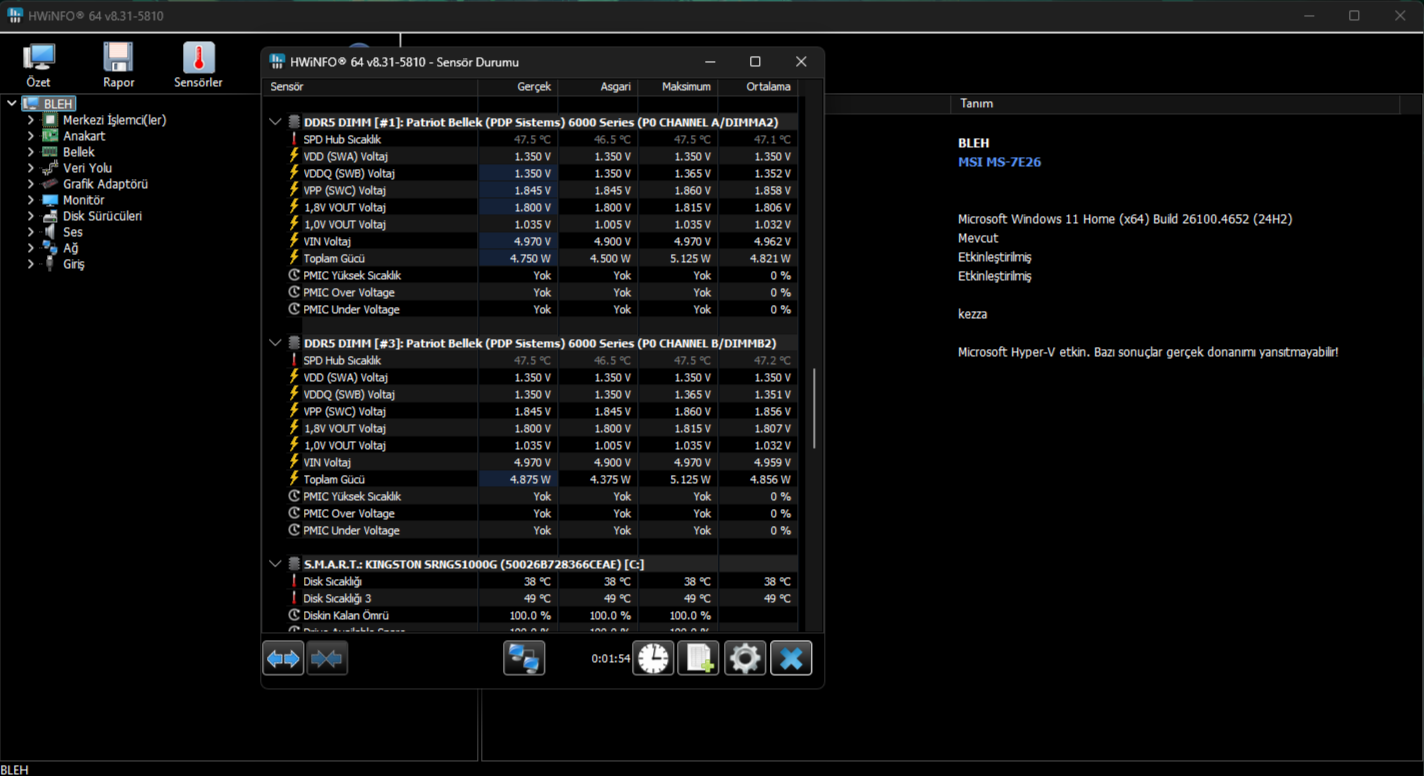Image resolution: width=1424 pixels, height=776 pixels.
Task: Click Microsoft Windows 11 Home build text
Action: [x=1125, y=219]
